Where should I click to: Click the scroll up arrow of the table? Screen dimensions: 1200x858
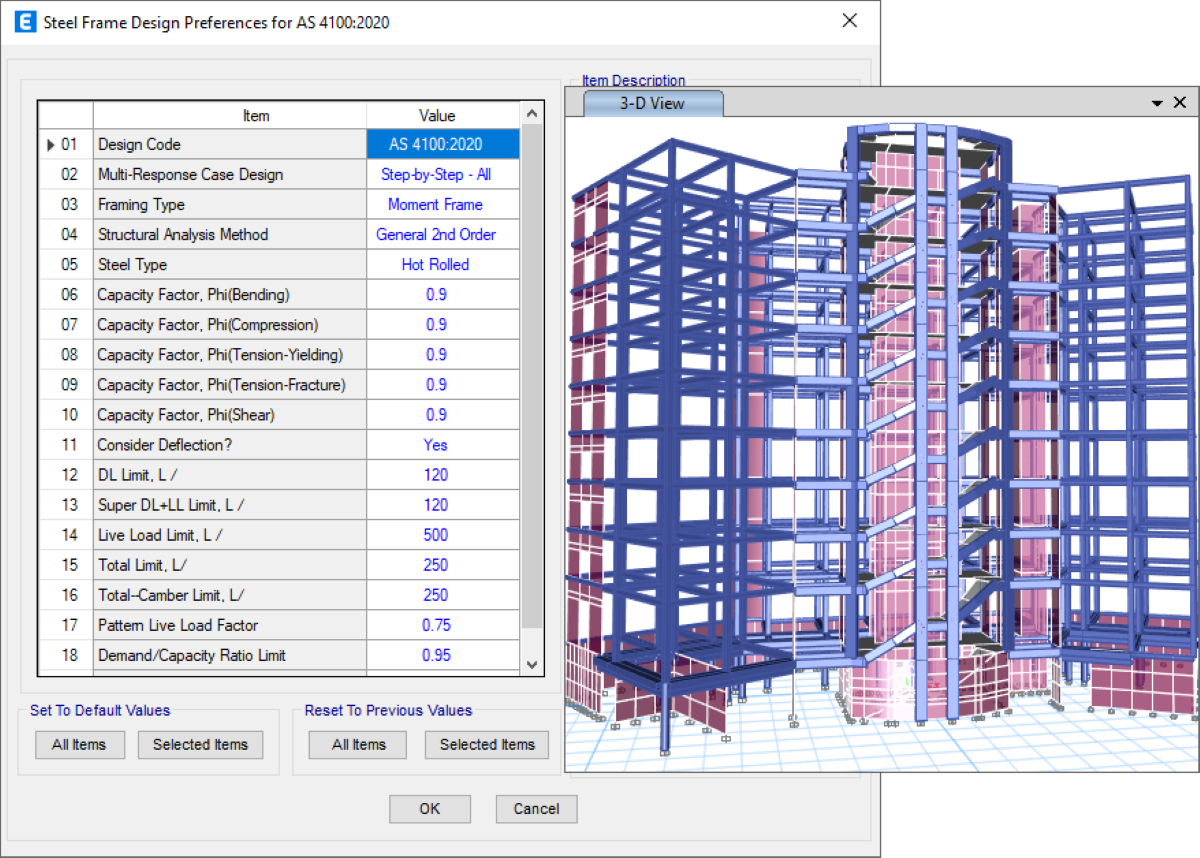pyautogui.click(x=532, y=115)
